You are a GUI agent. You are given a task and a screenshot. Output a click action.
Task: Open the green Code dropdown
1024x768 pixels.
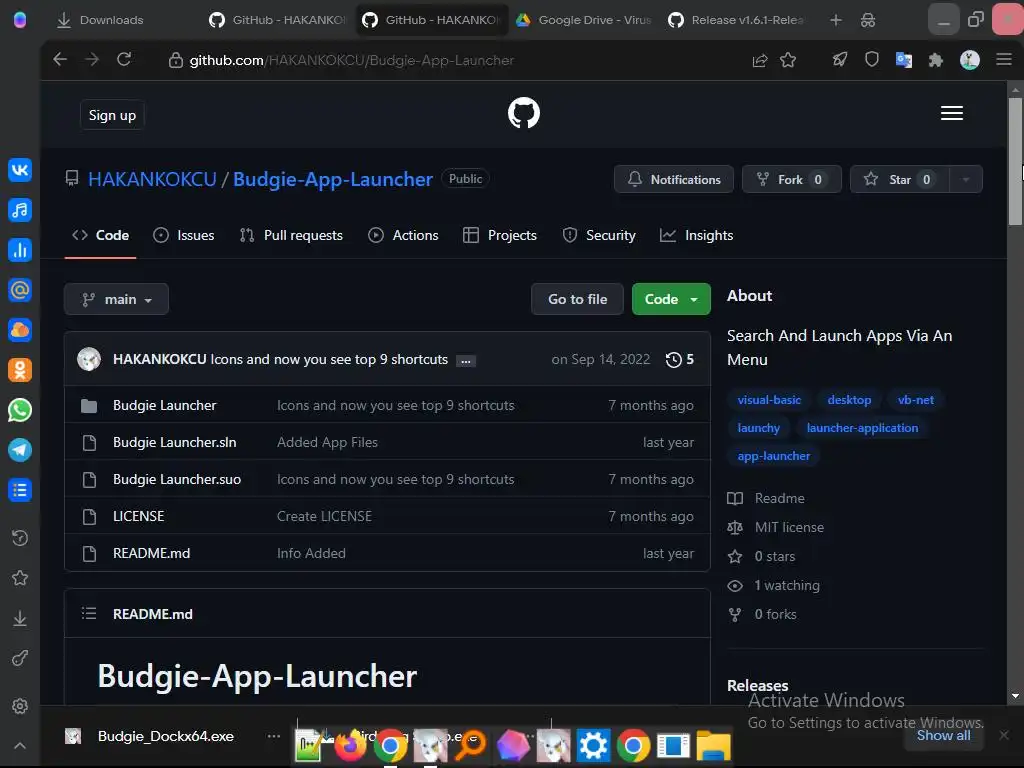pos(671,299)
